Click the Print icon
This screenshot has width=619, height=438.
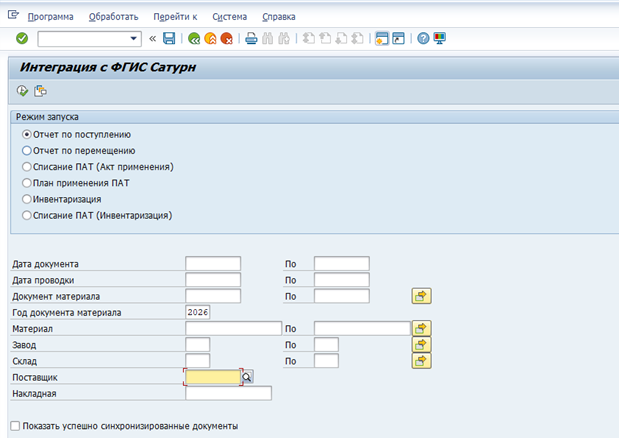[x=251, y=38]
